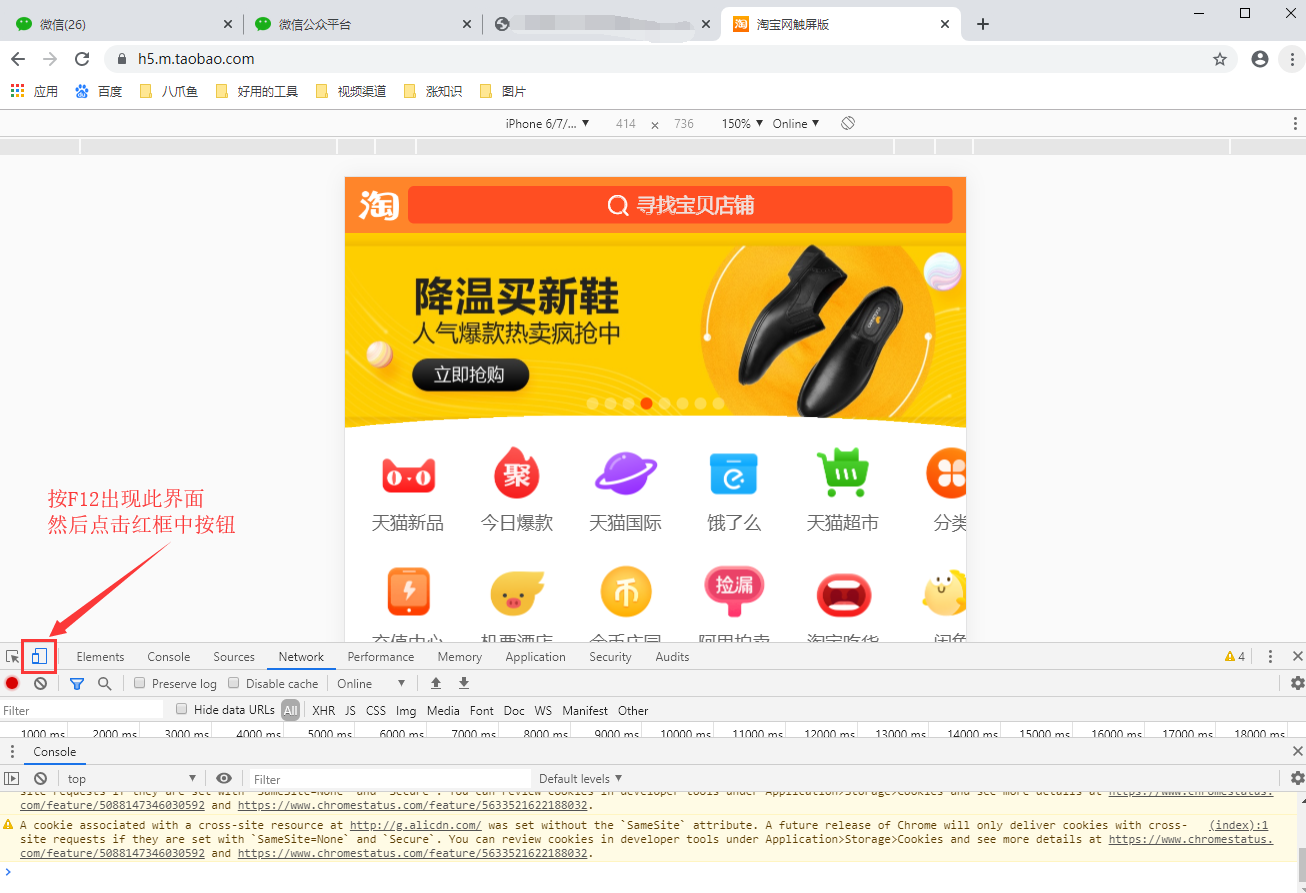
Task: Open Network settings gear
Action: point(1297,683)
